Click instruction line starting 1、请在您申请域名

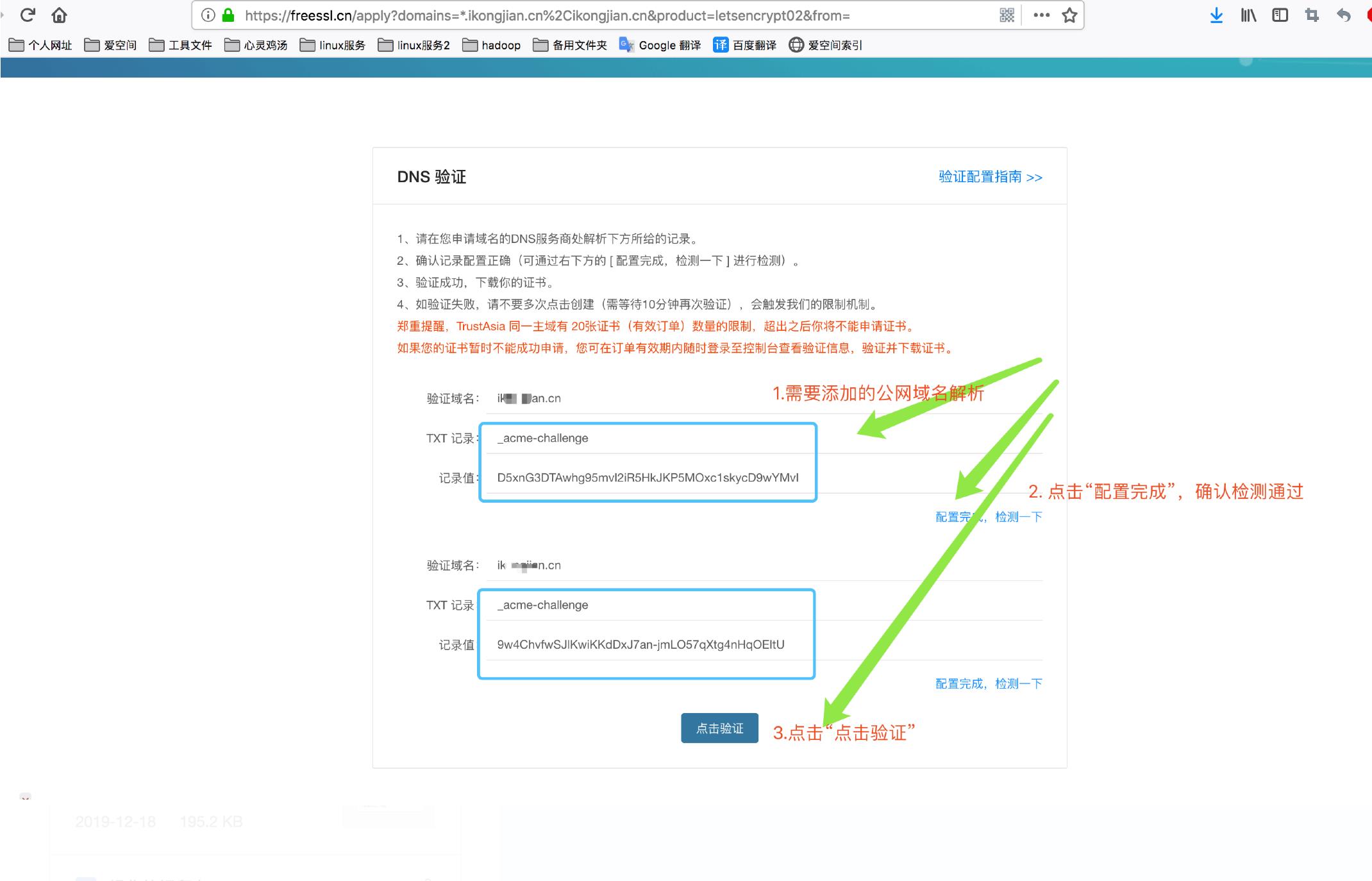coord(549,239)
